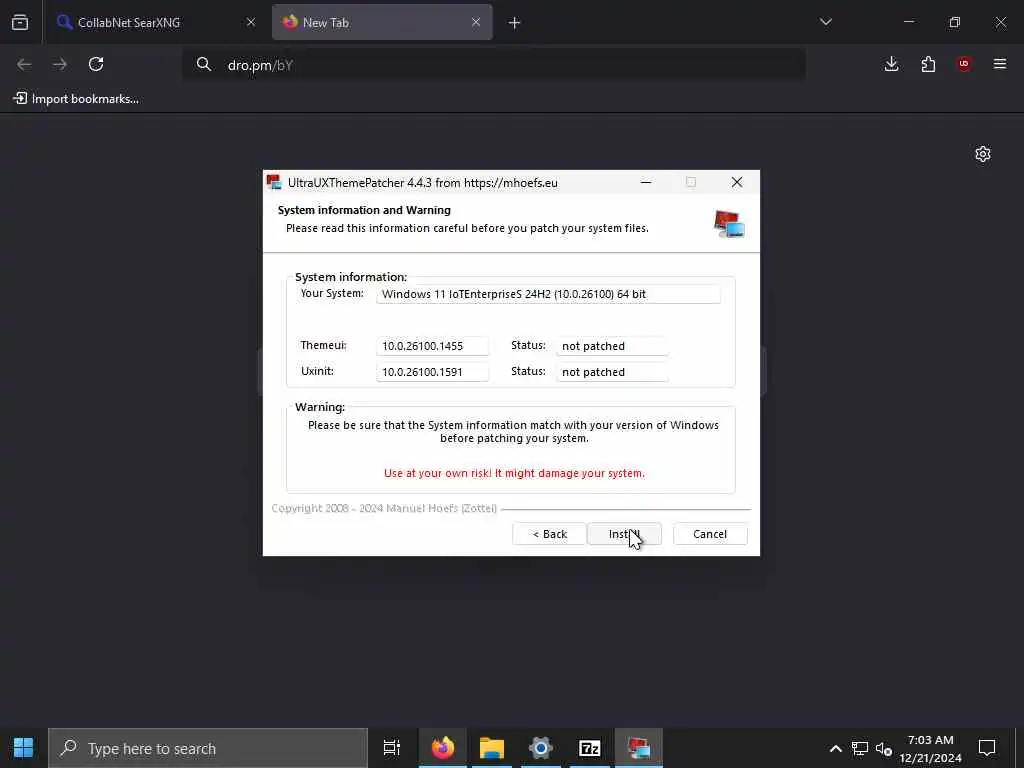Screen dimensions: 1024x768
Task: Click the Install button in the patcher
Action: coord(624,534)
